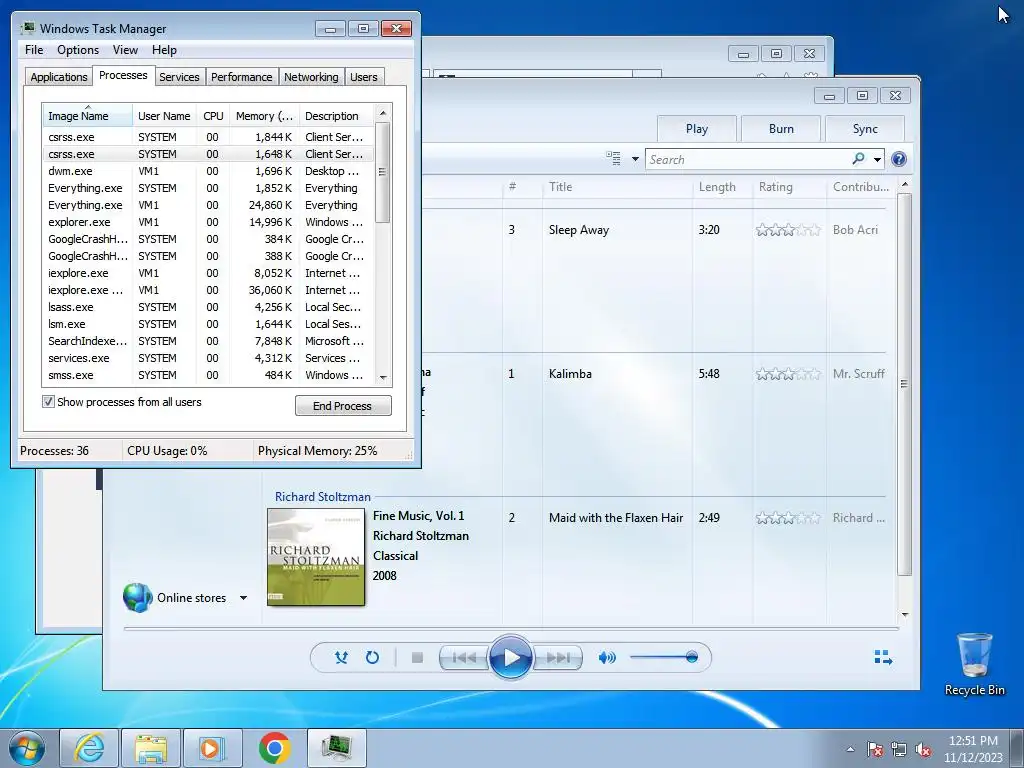Click the End Process button

pyautogui.click(x=343, y=406)
